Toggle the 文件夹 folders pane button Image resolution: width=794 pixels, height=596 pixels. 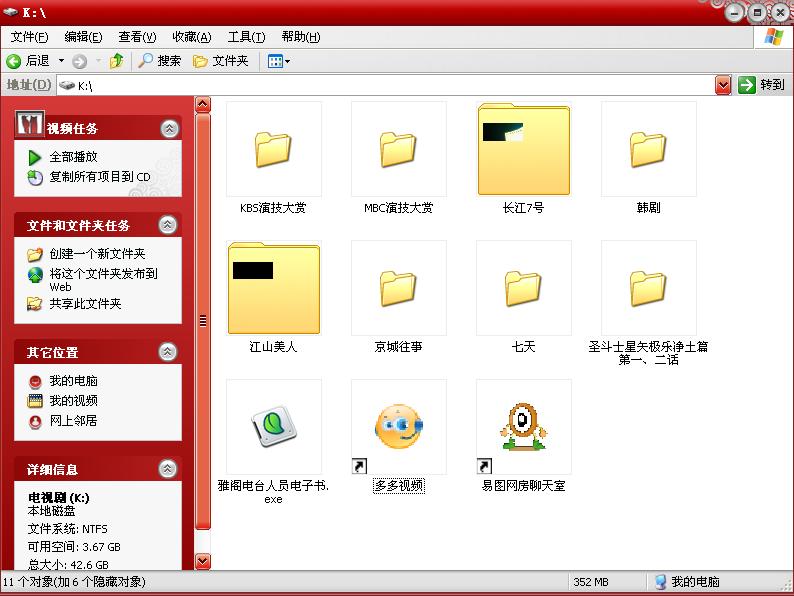pos(221,61)
